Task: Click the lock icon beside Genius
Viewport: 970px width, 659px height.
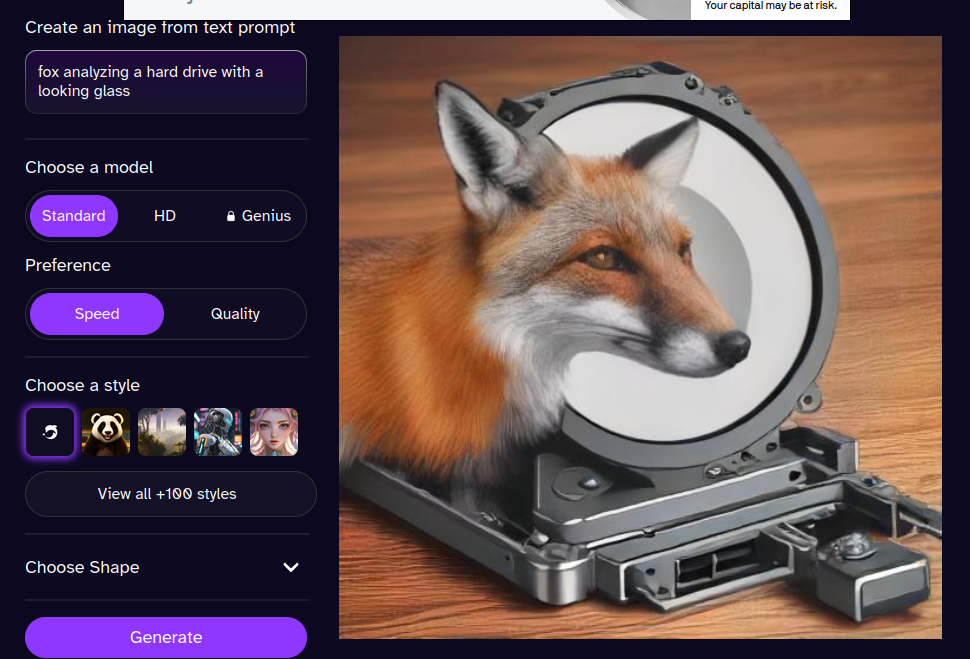Action: (x=231, y=216)
